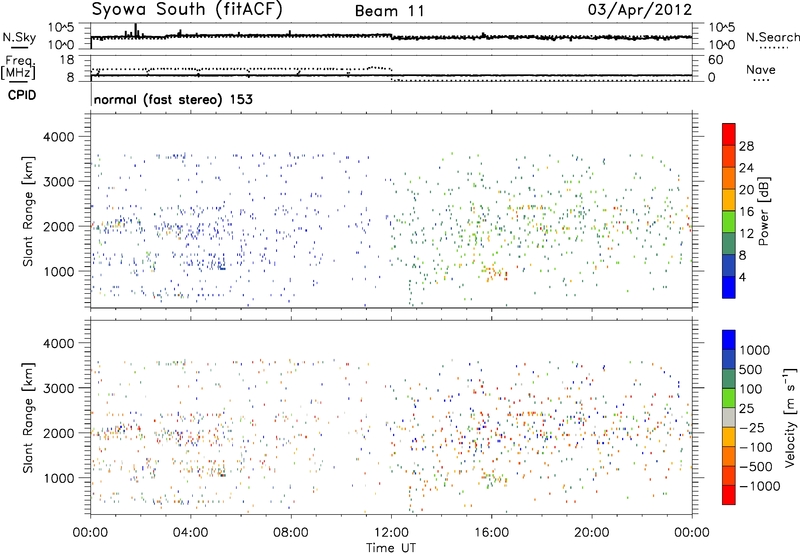Select 'normal (fast stereo) 153' text
The height and width of the screenshot is (554, 800).
click(173, 99)
